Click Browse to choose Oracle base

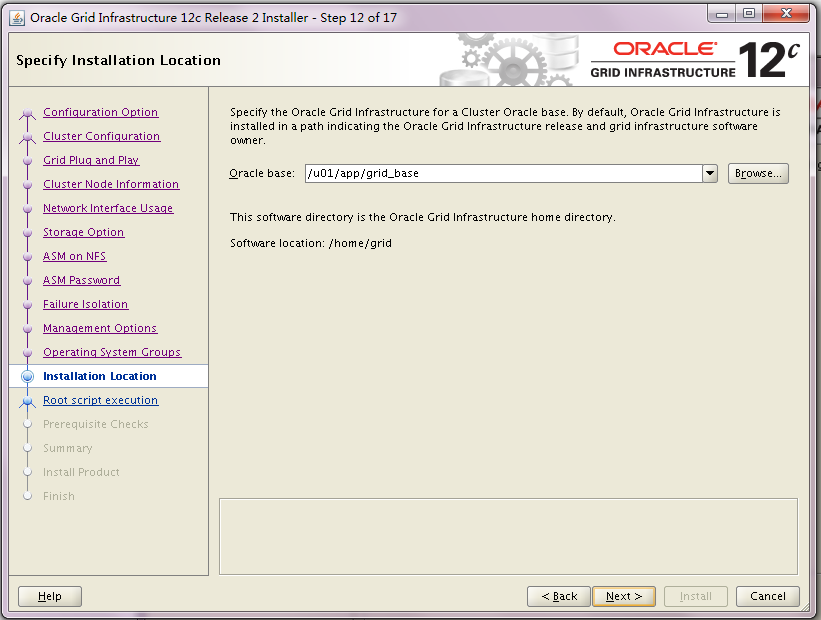(x=758, y=173)
